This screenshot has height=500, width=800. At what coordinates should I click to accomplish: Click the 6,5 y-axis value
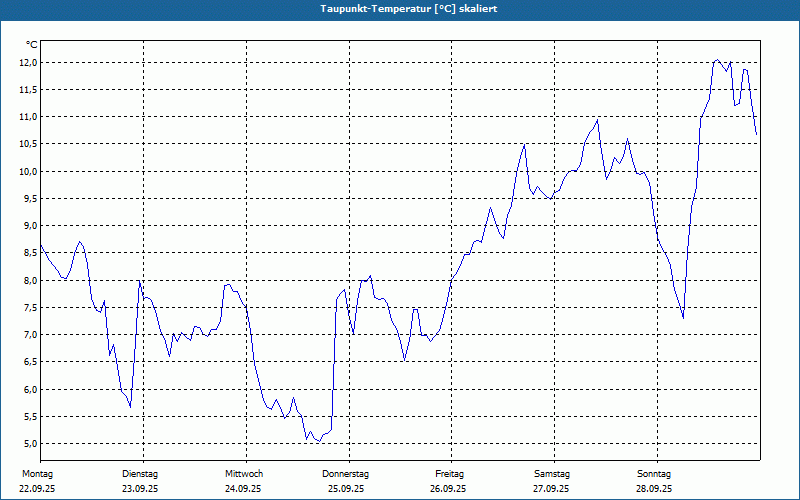click(x=30, y=362)
